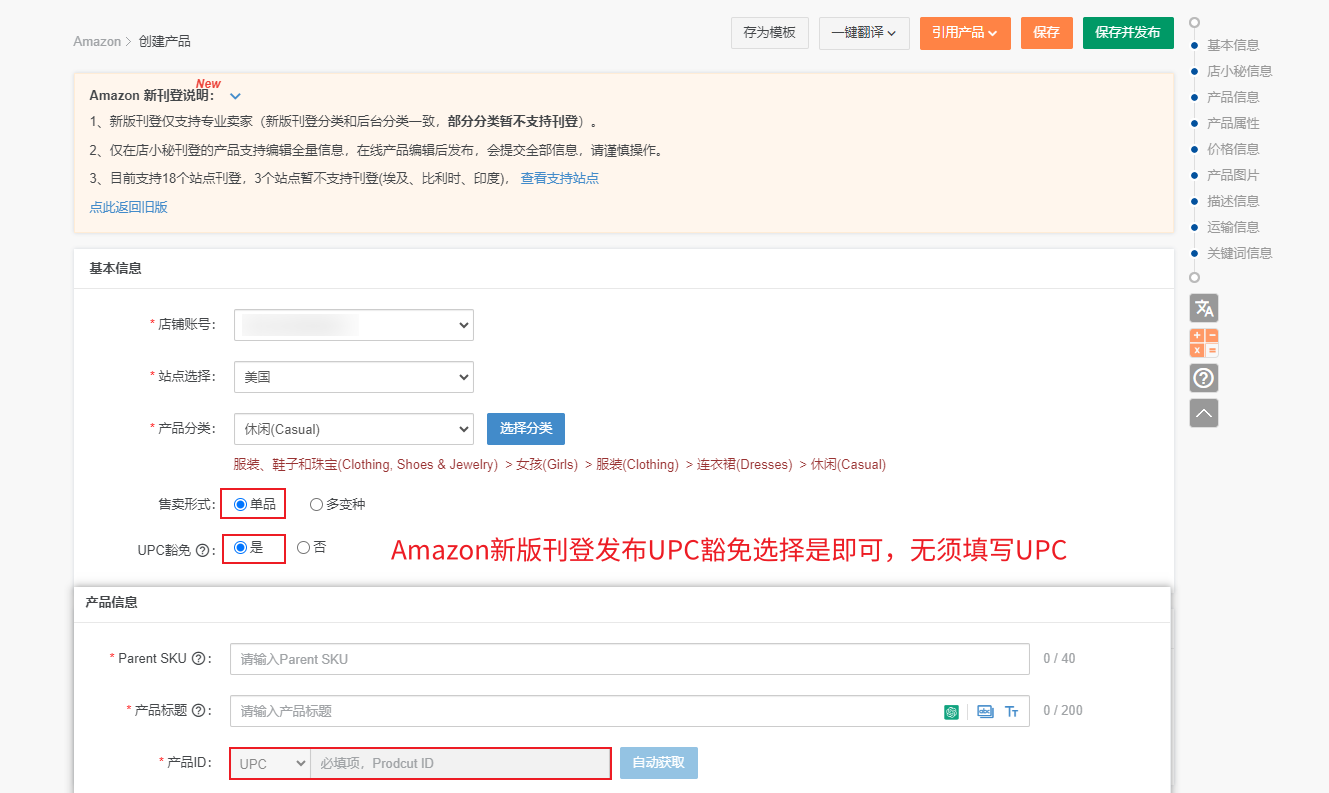Open the 查看支持站点 link
Screen dimensions: 1329x793
tap(559, 178)
